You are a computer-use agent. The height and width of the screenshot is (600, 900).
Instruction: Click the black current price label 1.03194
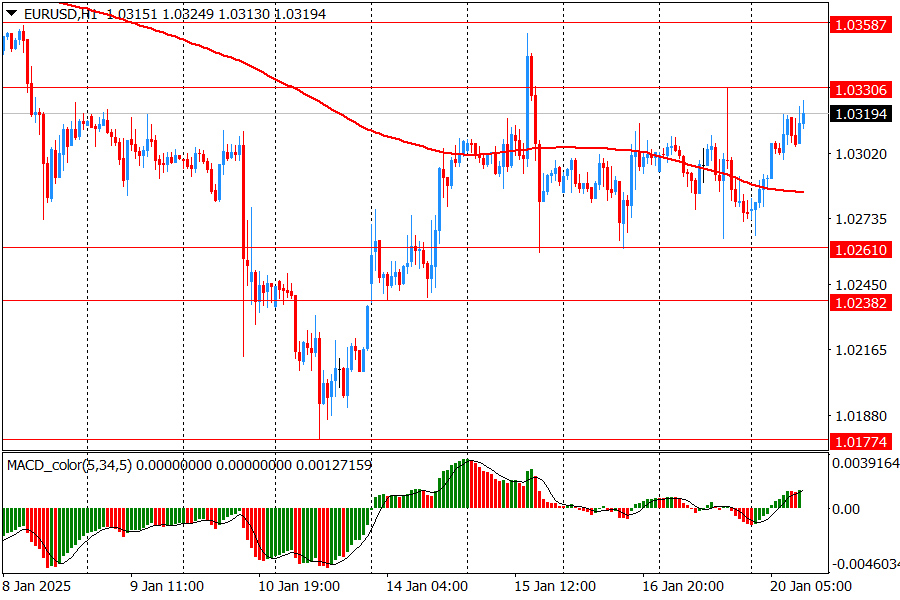coord(860,114)
